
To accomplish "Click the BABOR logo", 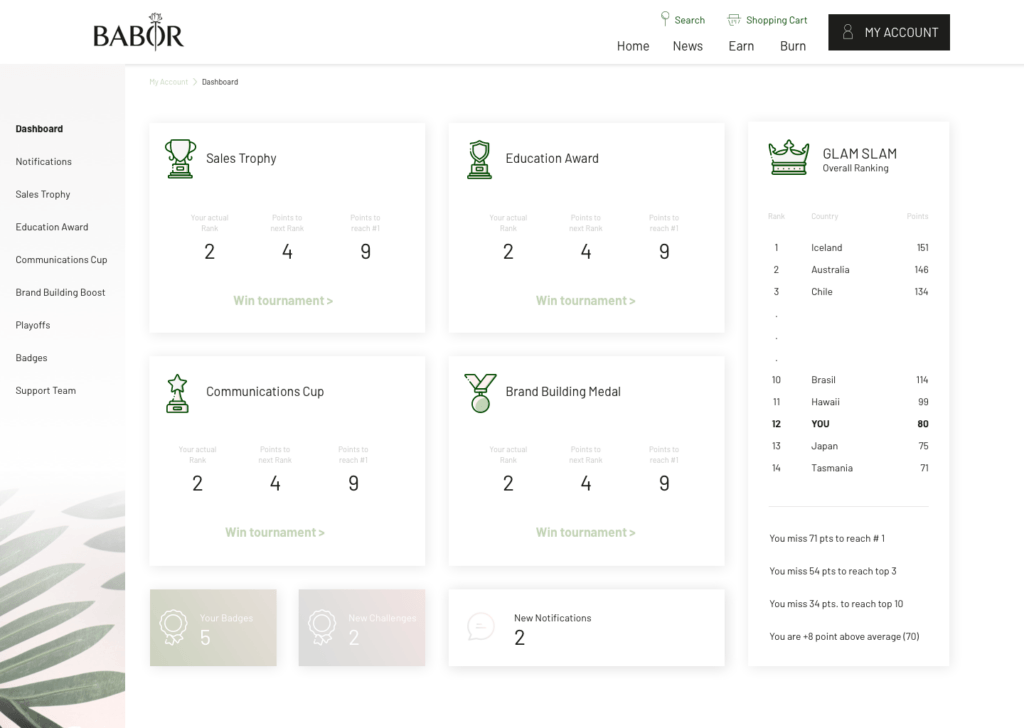I will (138, 32).
